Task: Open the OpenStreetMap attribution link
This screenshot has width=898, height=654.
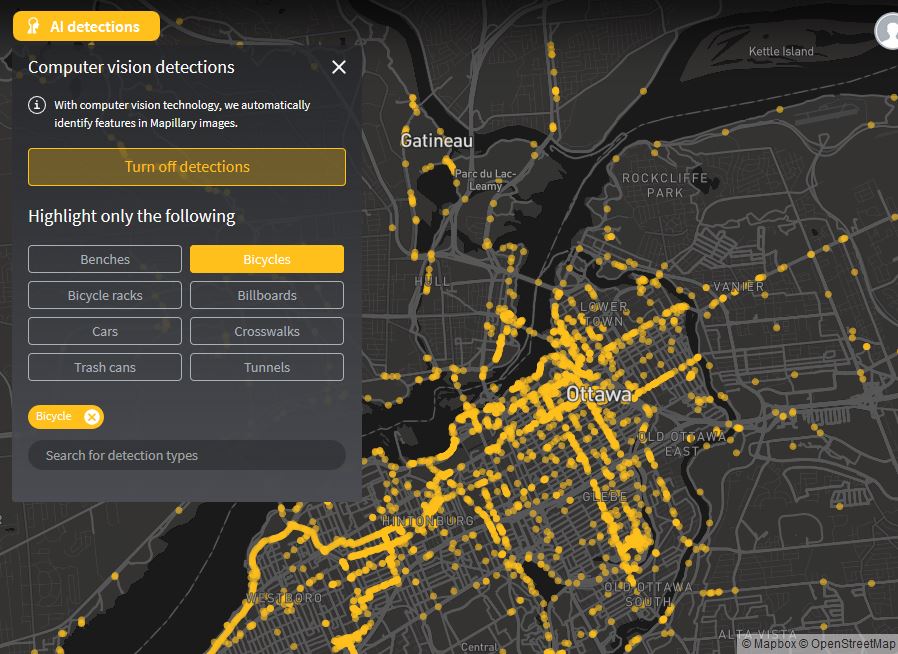Action: click(x=851, y=645)
